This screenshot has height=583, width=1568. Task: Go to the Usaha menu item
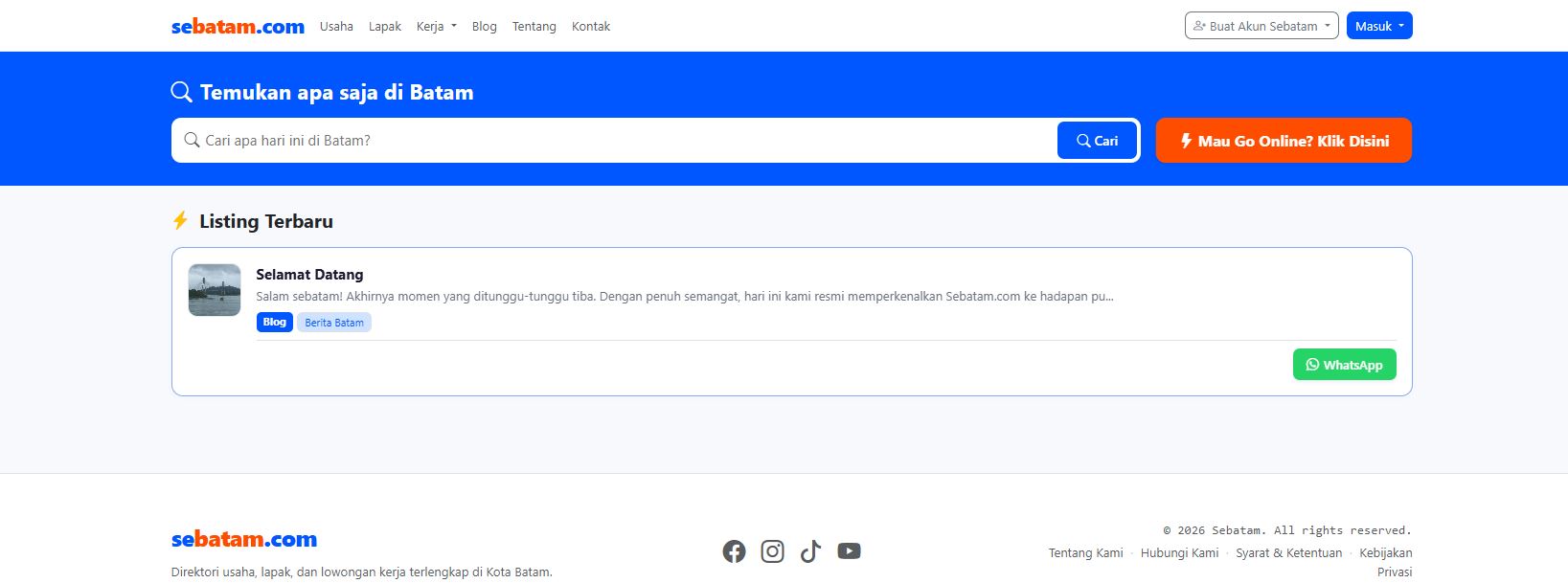pyautogui.click(x=336, y=27)
